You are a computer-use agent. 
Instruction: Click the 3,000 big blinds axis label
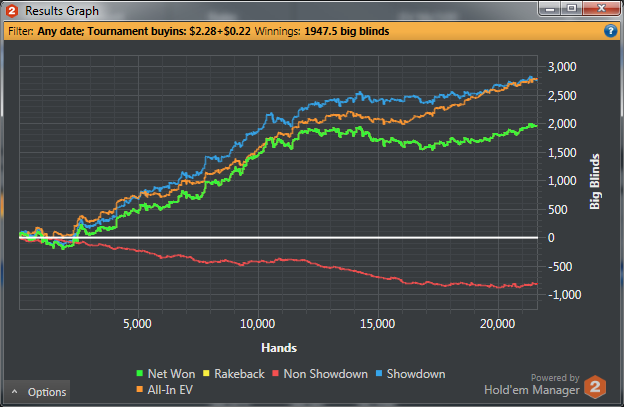pos(562,67)
